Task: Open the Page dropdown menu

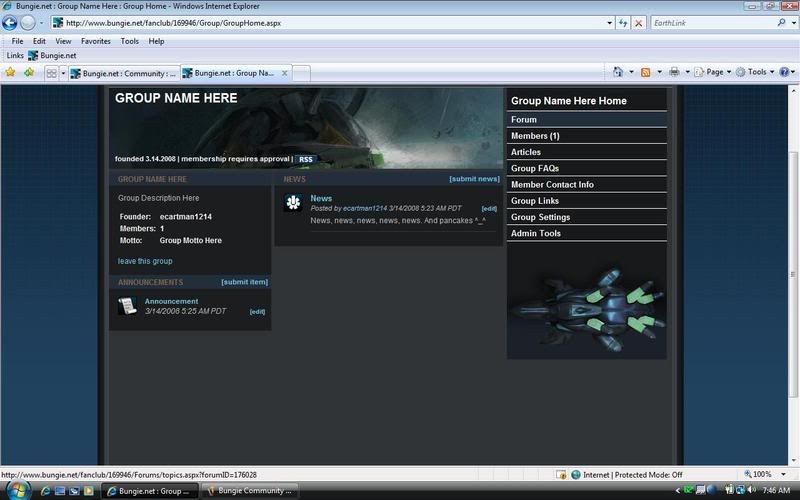Action: click(714, 72)
